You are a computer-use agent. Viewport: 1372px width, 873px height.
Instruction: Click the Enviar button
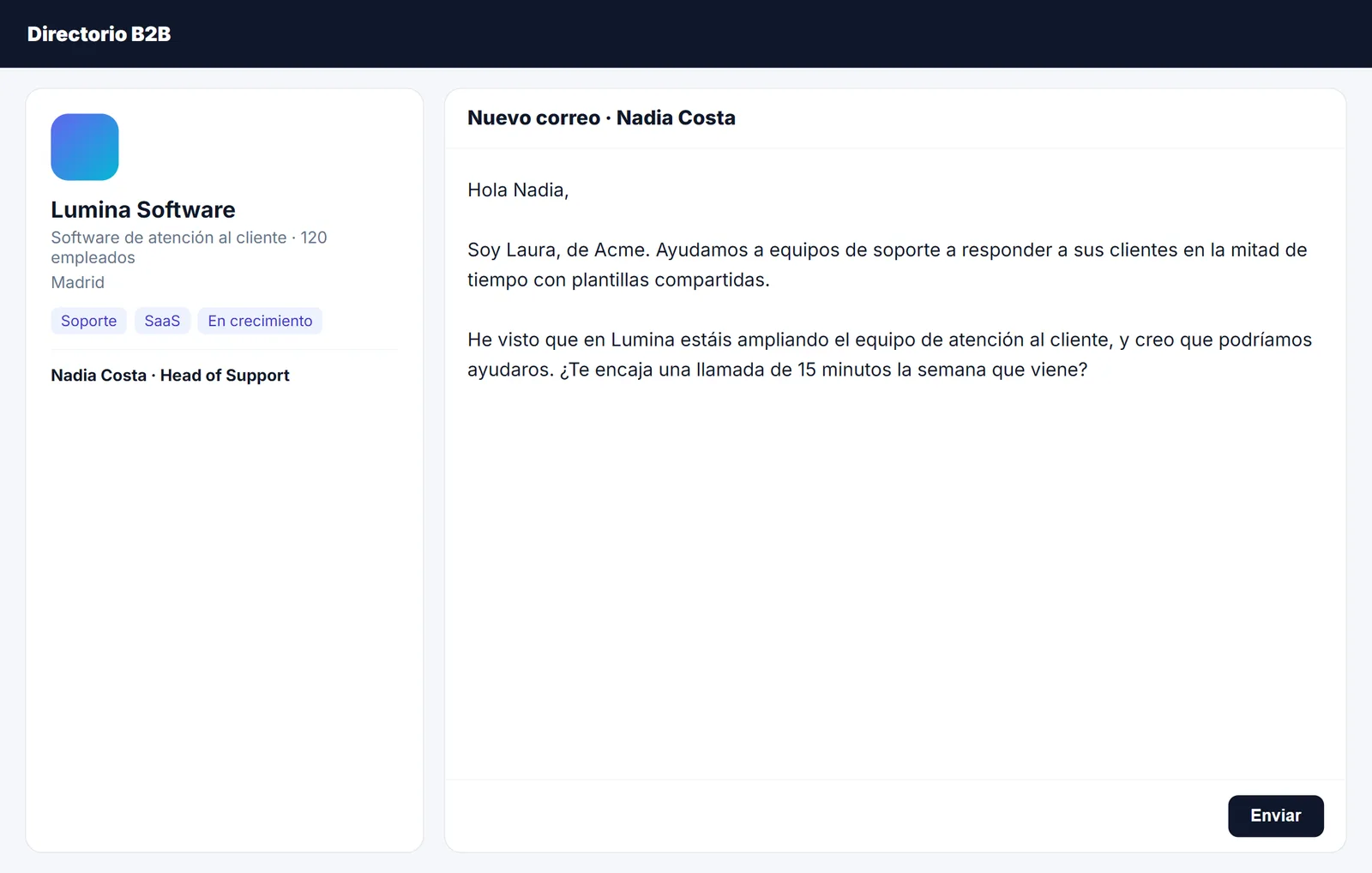(1275, 816)
